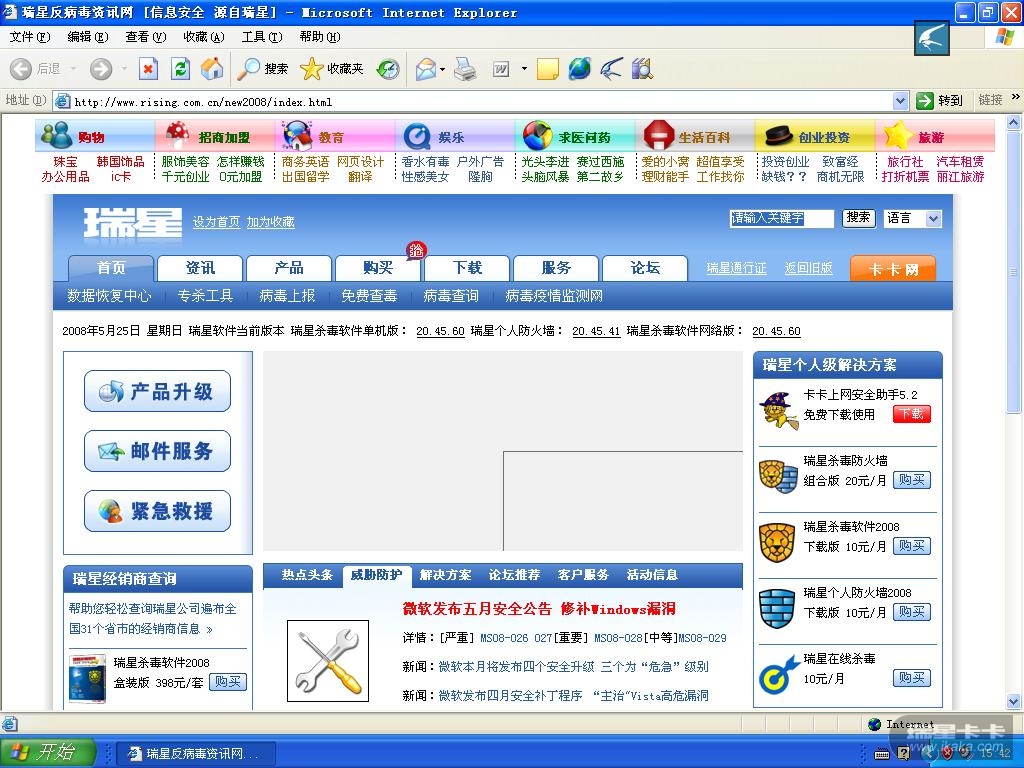Switch to the 资讯 site tab
The image size is (1024, 768).
coord(200,268)
